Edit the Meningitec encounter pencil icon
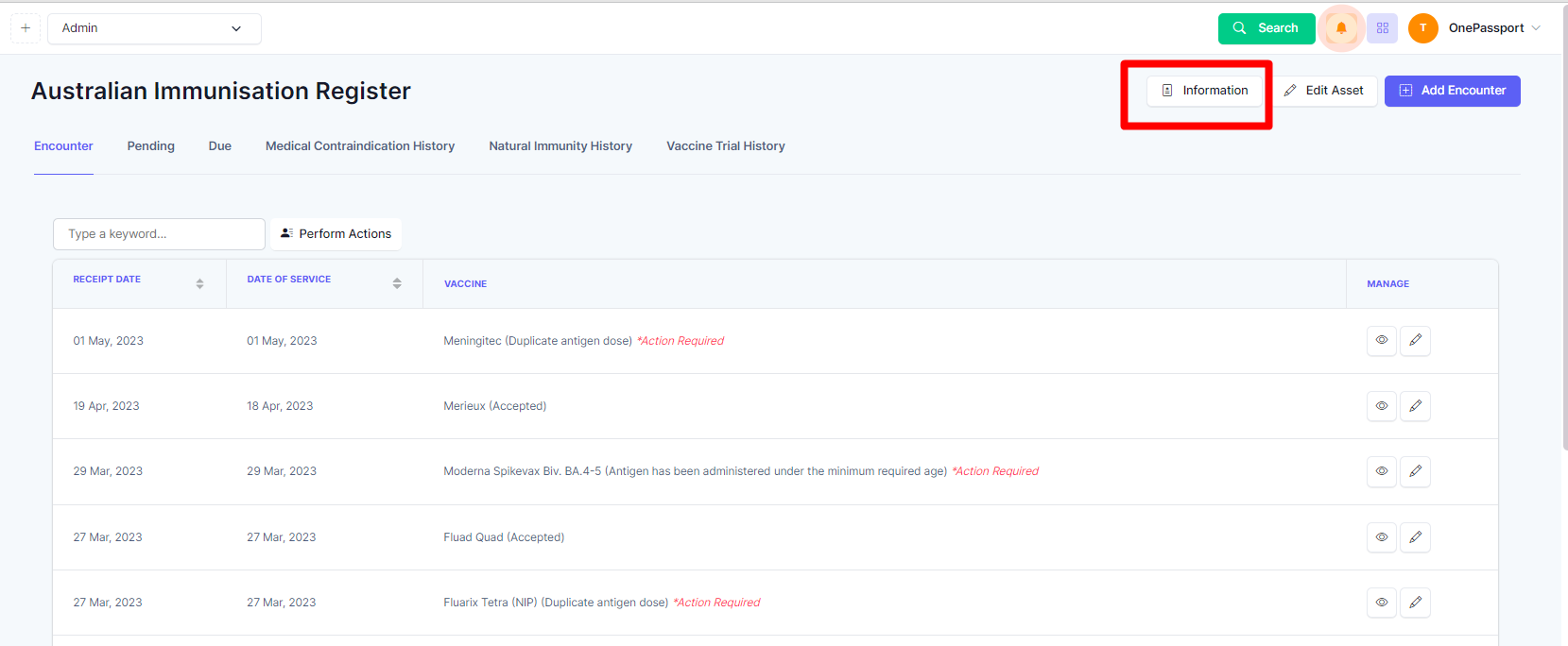This screenshot has width=1568, height=646. click(x=1415, y=340)
